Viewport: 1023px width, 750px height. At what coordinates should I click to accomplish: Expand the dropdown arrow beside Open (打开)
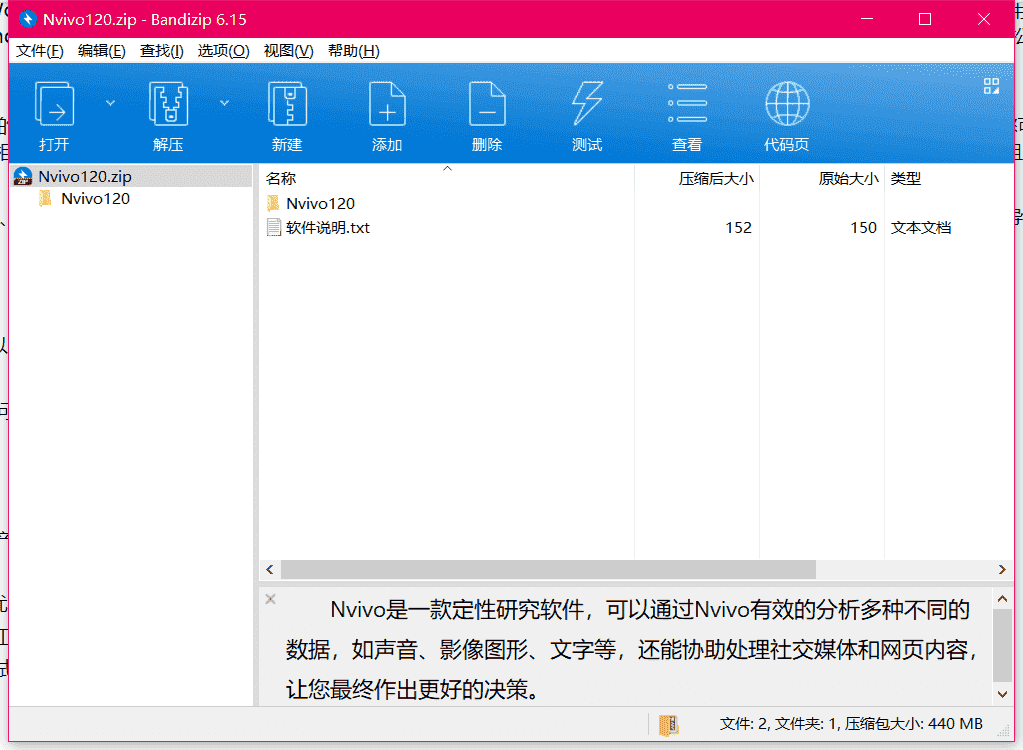[110, 103]
